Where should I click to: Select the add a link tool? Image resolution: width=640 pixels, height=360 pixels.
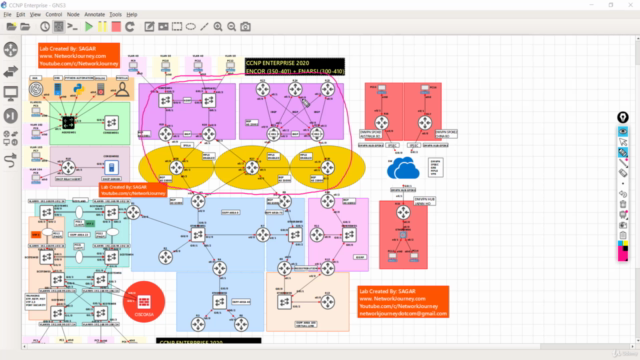(11, 160)
